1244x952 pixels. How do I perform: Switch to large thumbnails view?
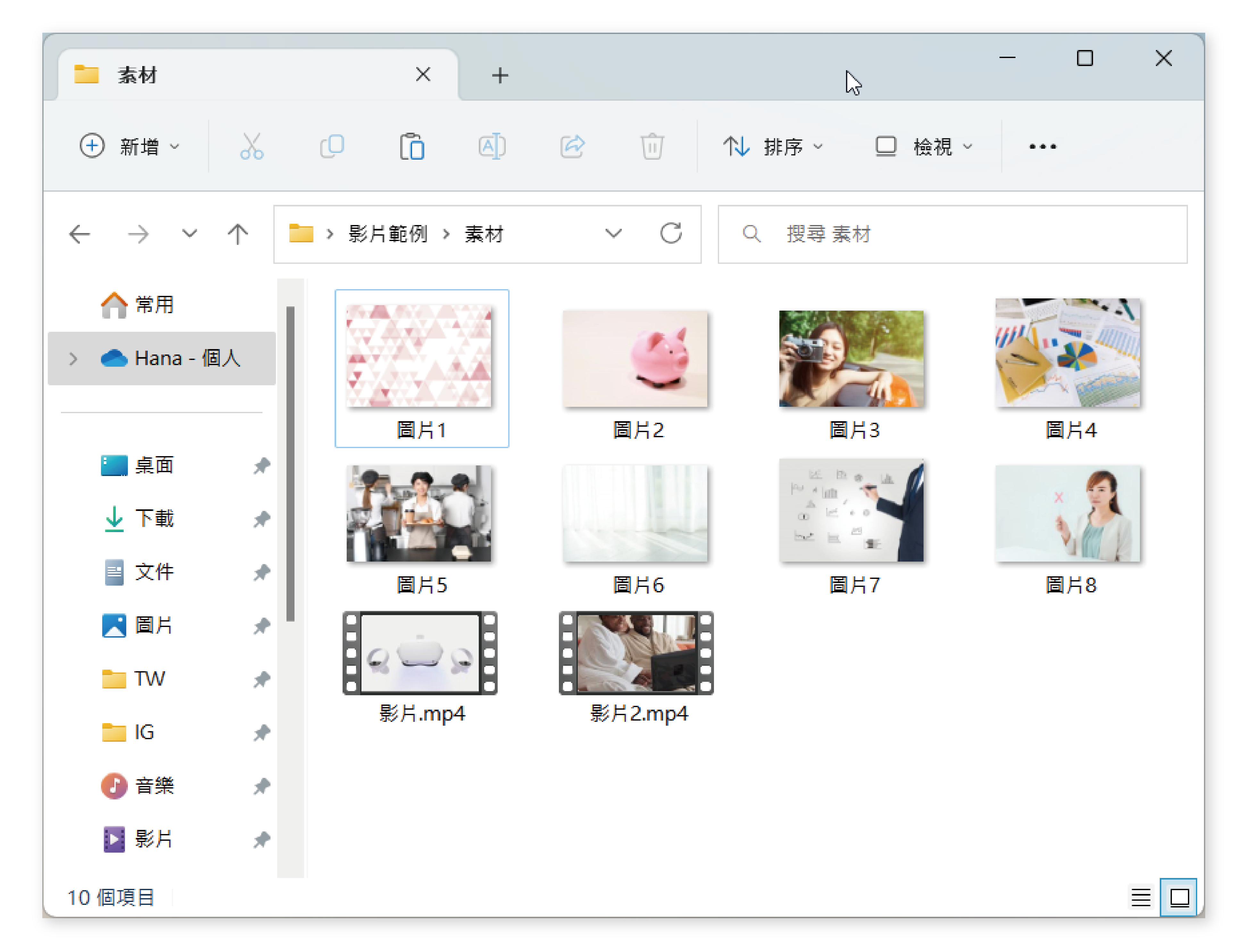pyautogui.click(x=1179, y=897)
